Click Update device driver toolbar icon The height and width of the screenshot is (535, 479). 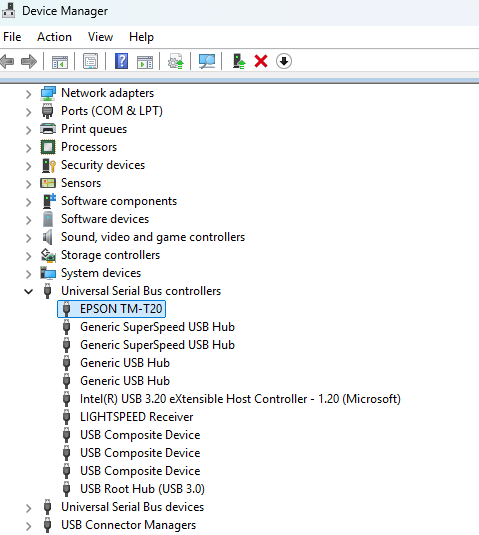[176, 62]
